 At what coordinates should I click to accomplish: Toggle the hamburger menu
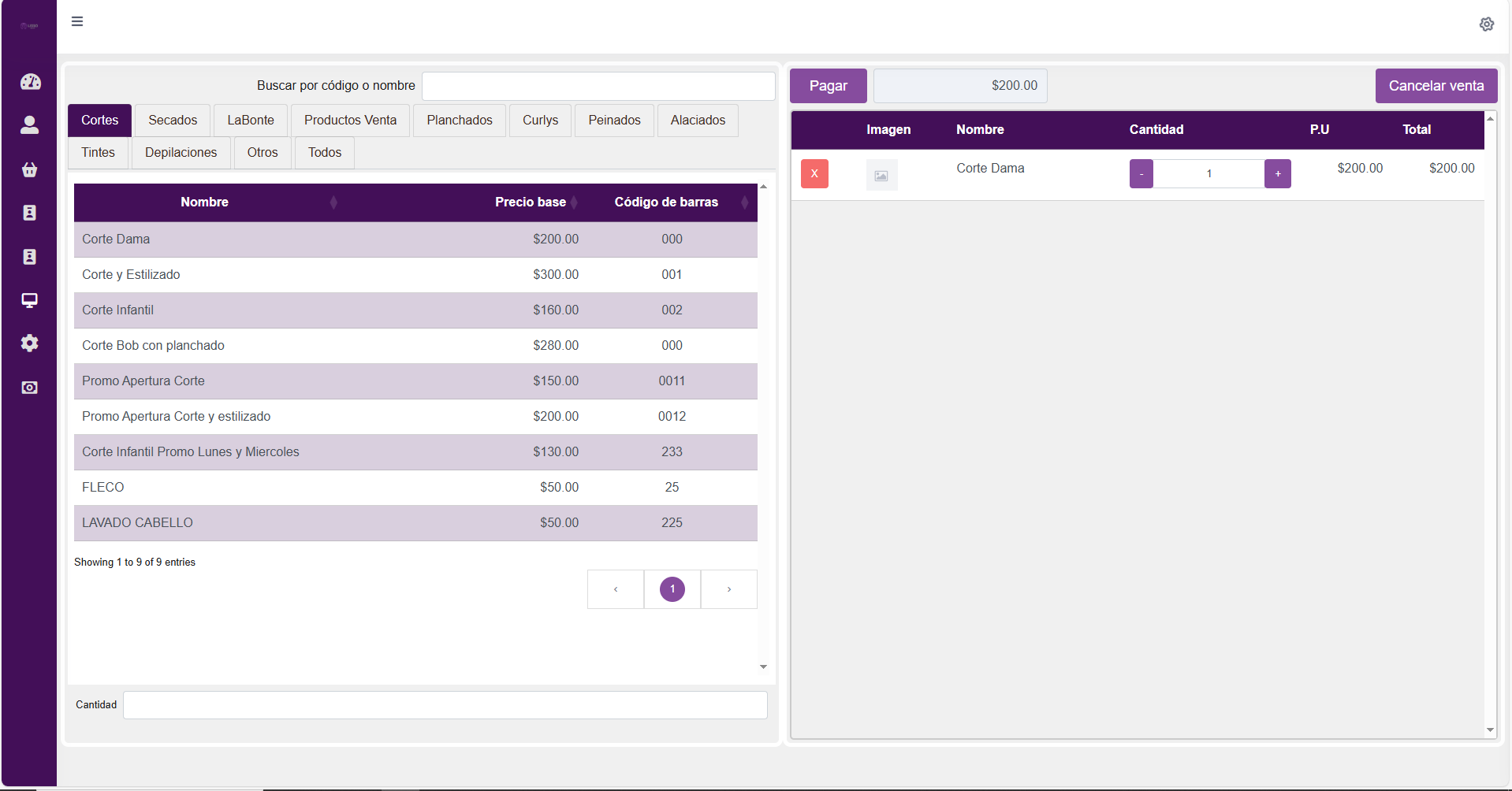coord(77,21)
